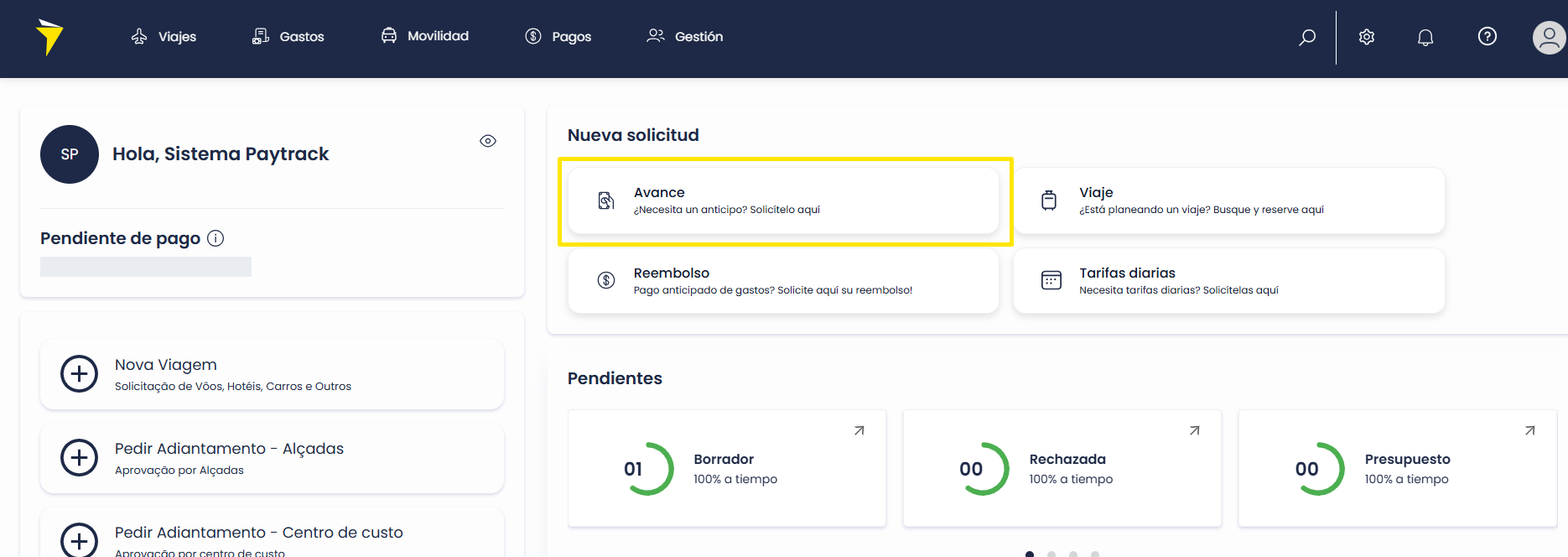The height and width of the screenshot is (557, 1568).
Task: Request Tarifas diarias
Action: pos(1229,281)
